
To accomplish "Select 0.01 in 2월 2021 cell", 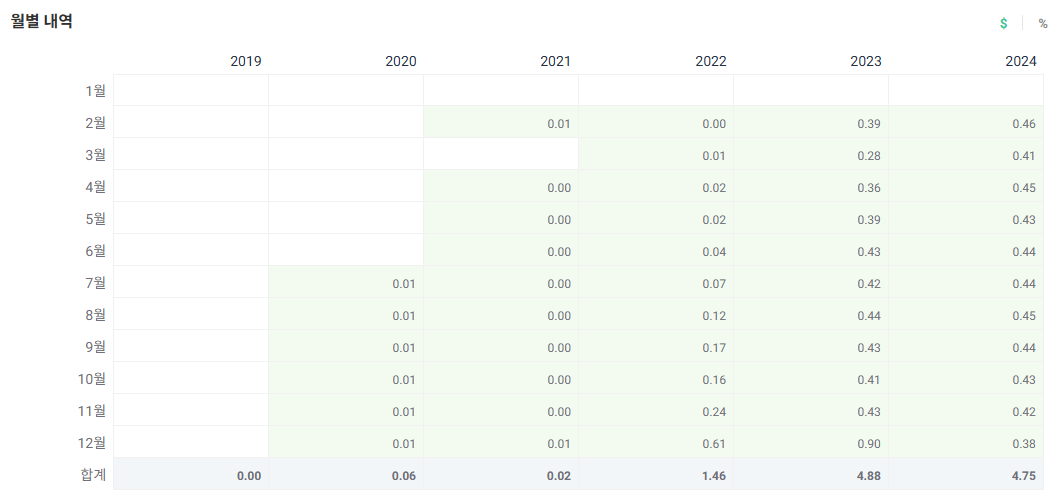I will click(559, 124).
